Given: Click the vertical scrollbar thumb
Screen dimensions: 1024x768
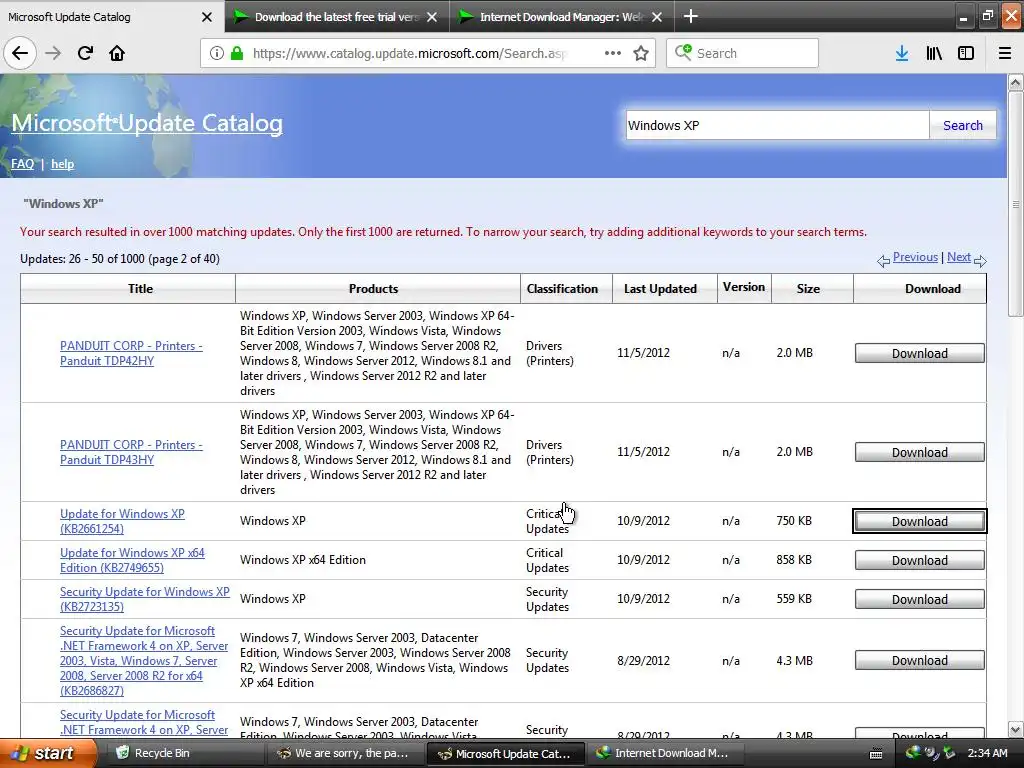Looking at the screenshot, I should (x=1015, y=204).
